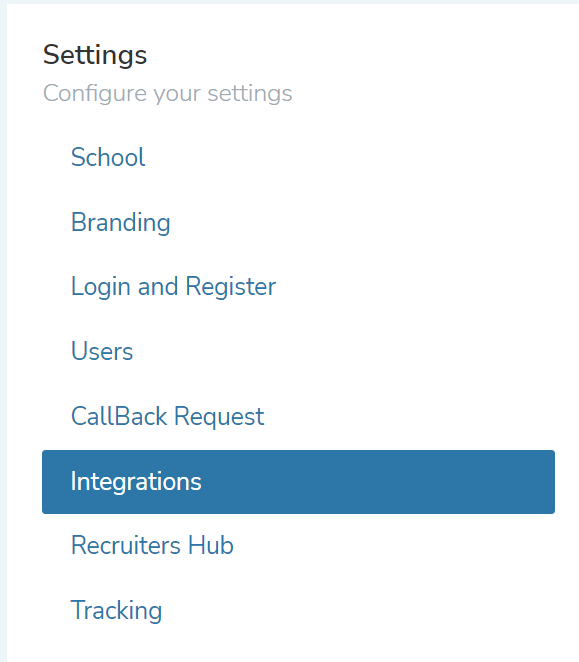The image size is (579, 662).
Task: Go to Login and Register settings
Action: click(298, 287)
